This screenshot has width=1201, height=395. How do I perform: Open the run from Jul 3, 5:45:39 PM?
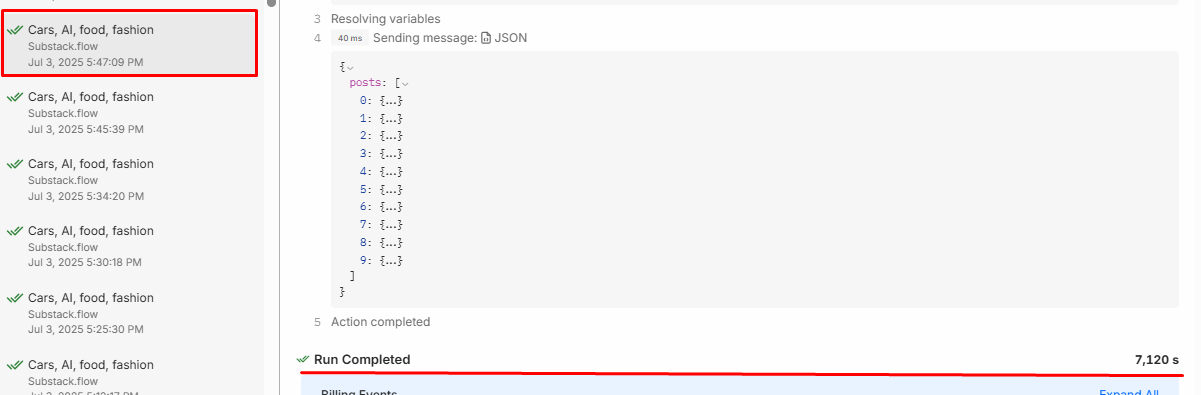point(132,113)
